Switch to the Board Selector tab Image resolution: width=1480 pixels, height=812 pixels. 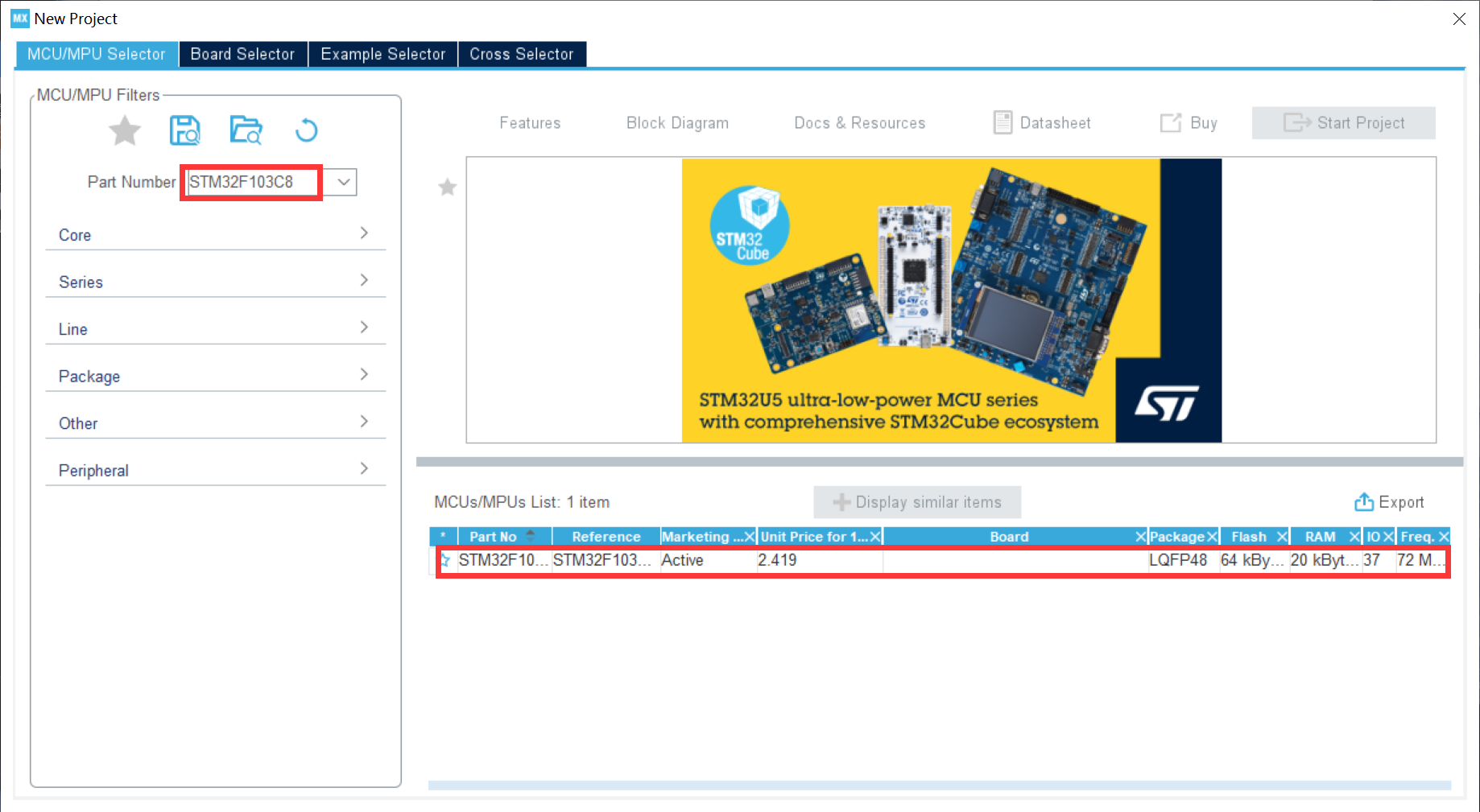click(x=242, y=53)
